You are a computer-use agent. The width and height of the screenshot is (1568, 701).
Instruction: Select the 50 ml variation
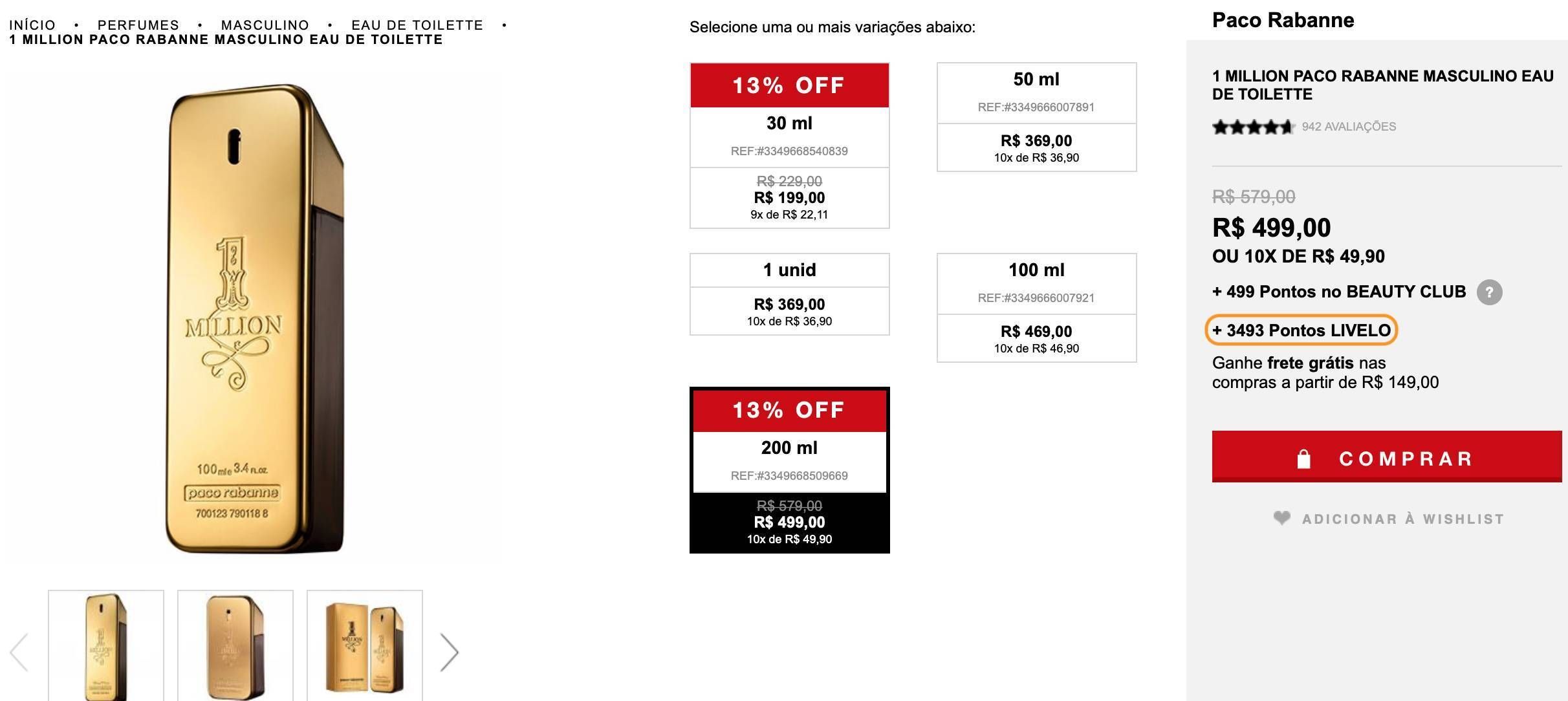1036,117
